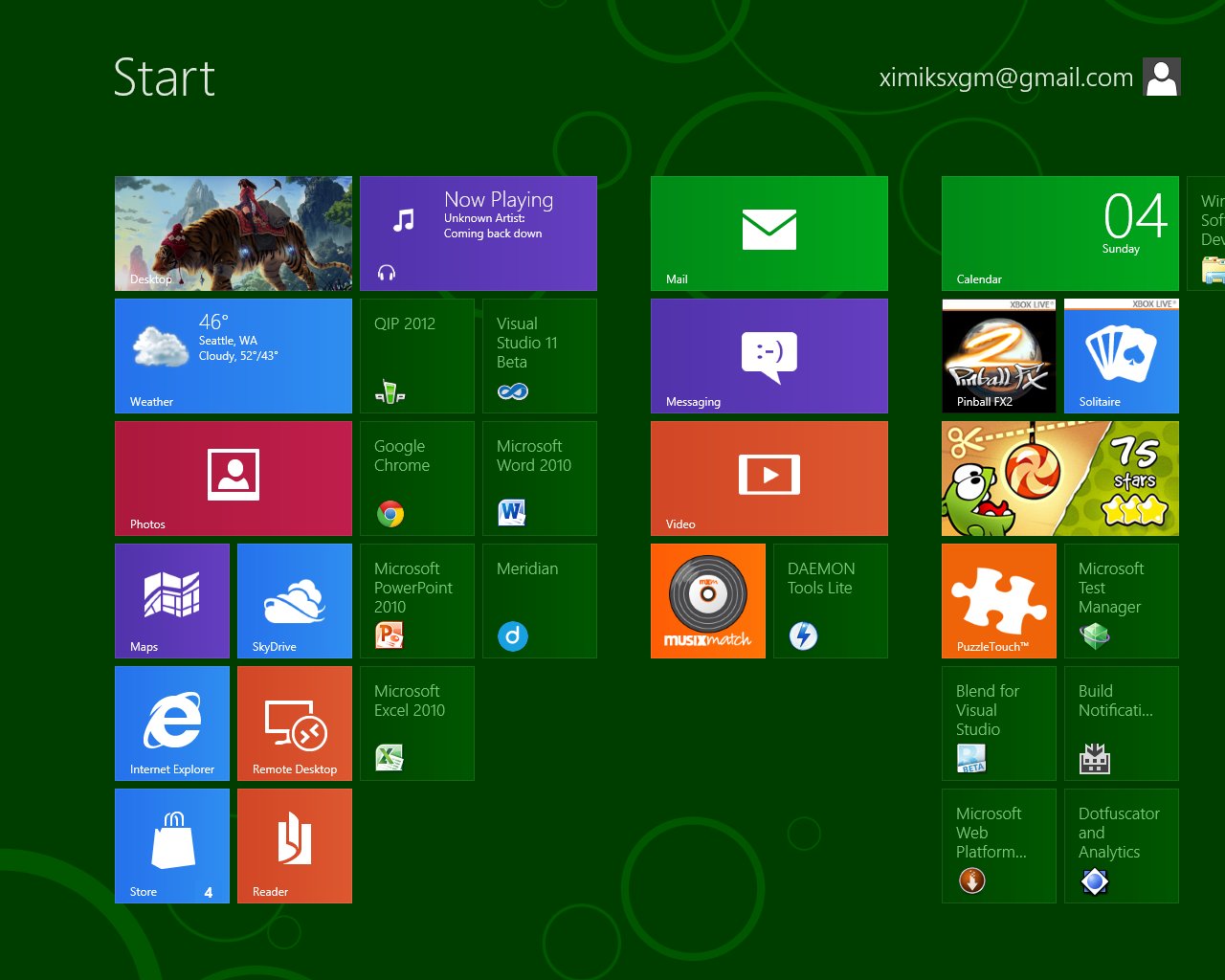Screen dimensions: 1225x980
Task: Open the Reader tile
Action: pos(295,846)
